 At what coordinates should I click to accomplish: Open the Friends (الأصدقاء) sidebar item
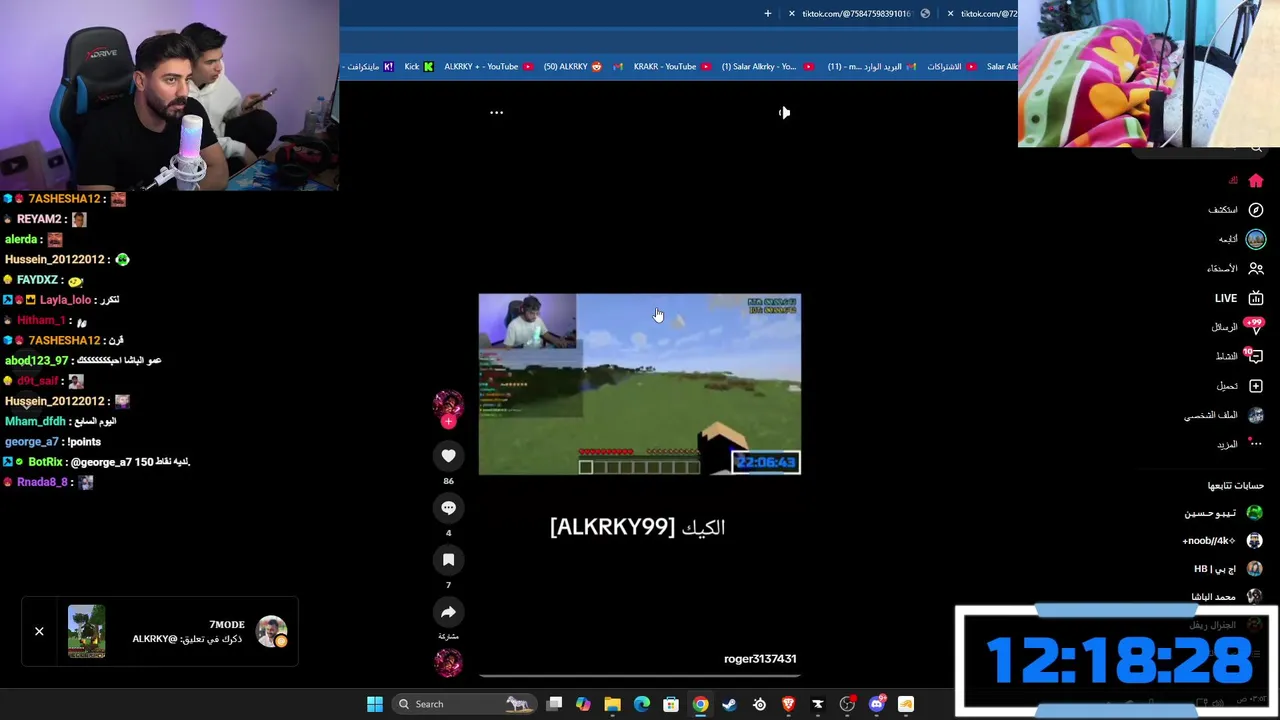tap(1235, 268)
